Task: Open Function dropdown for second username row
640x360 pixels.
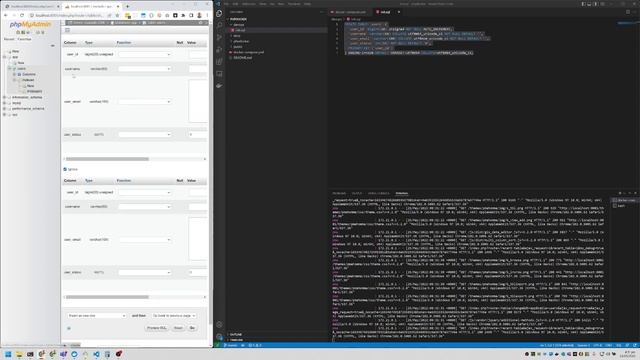Action: pyautogui.click(x=144, y=207)
